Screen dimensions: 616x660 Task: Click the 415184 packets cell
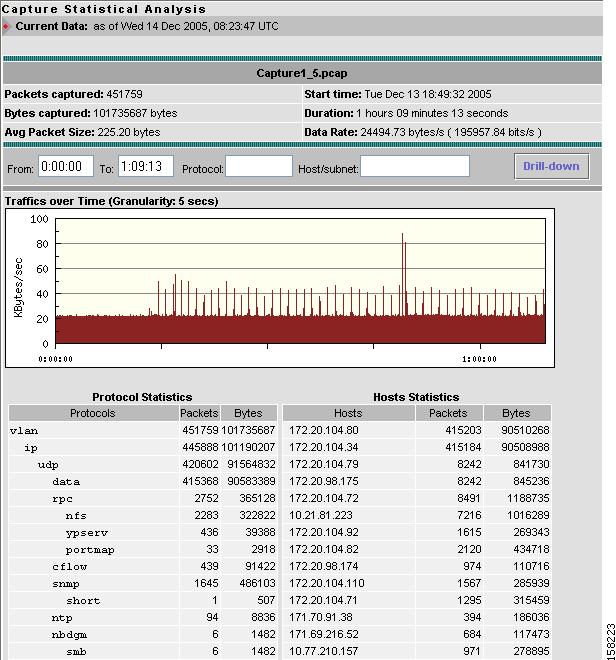tap(463, 447)
